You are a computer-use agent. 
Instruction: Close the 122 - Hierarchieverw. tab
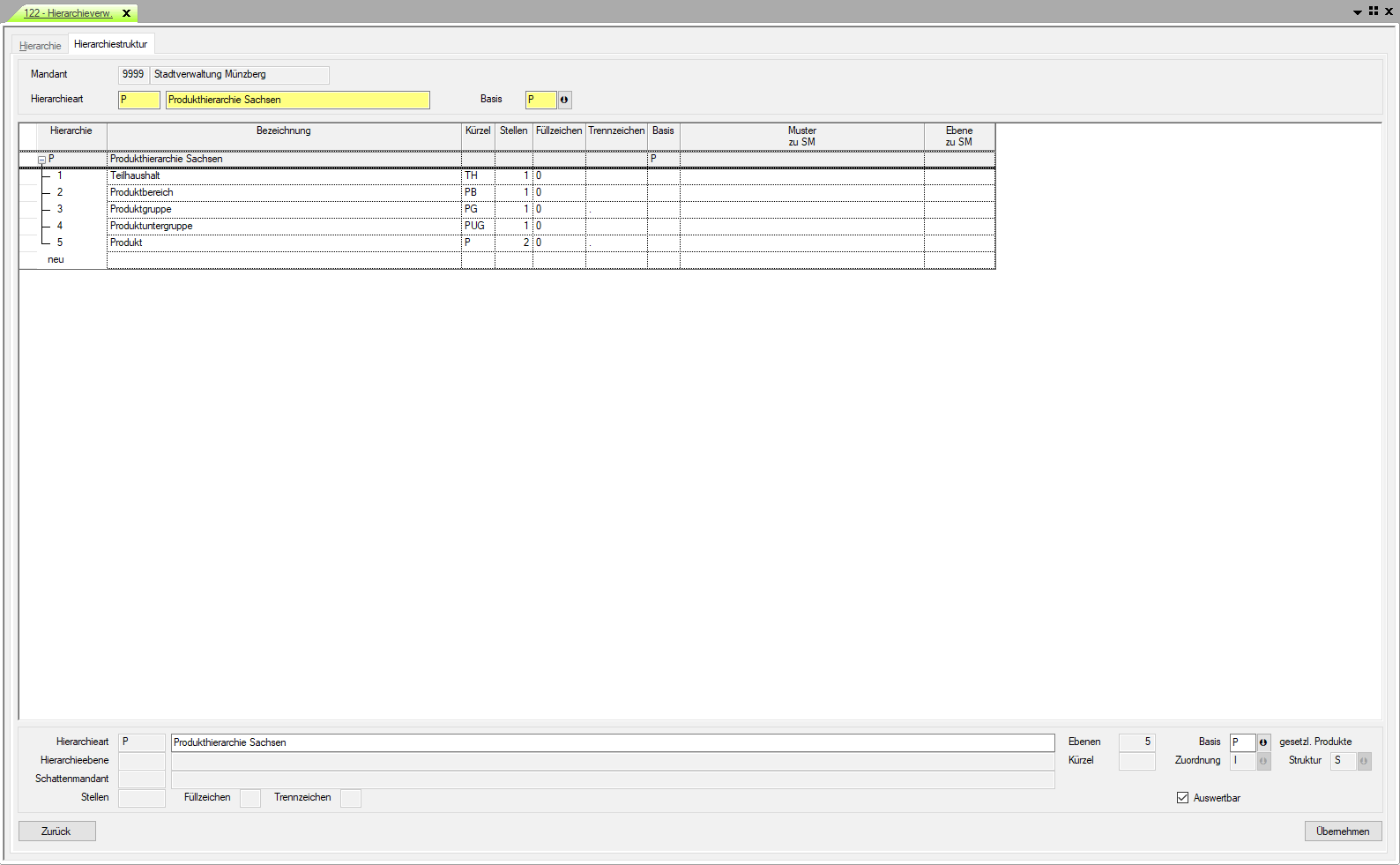coord(127,13)
